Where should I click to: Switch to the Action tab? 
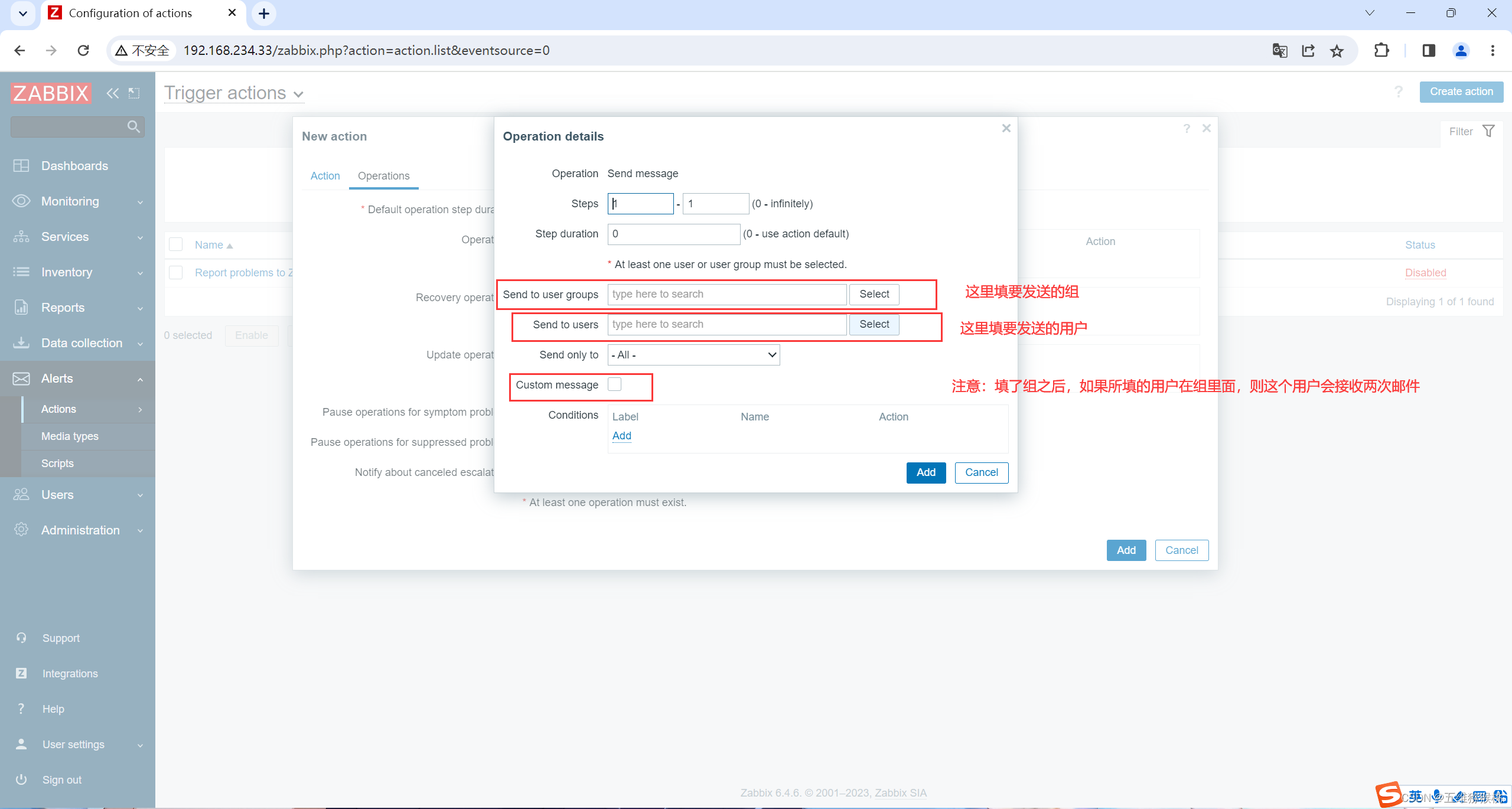pyautogui.click(x=325, y=176)
